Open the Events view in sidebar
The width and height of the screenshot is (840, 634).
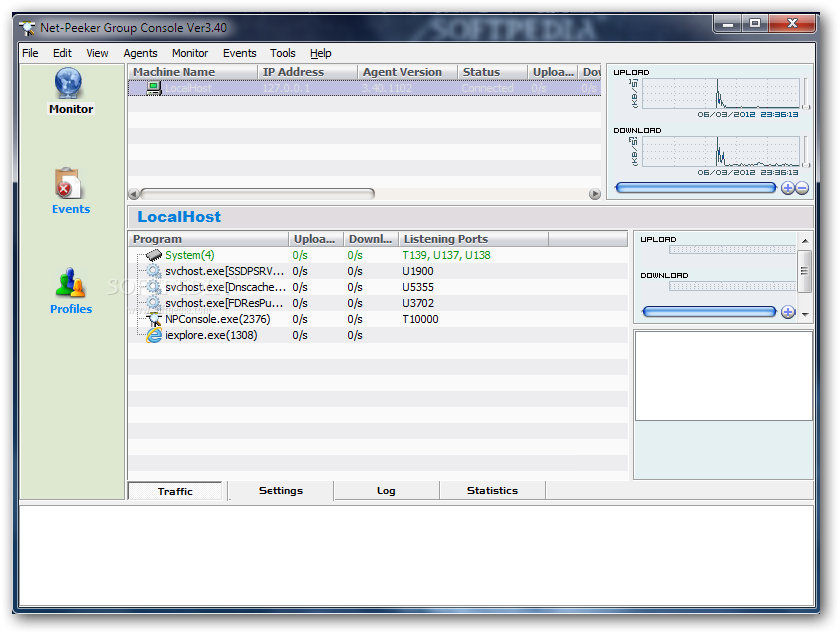[x=70, y=191]
